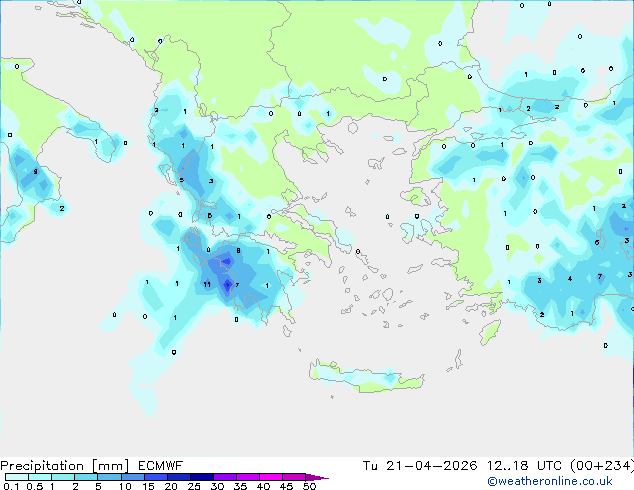Click the 0.1–0.5 mm palest legend swatch

[x=17, y=477]
